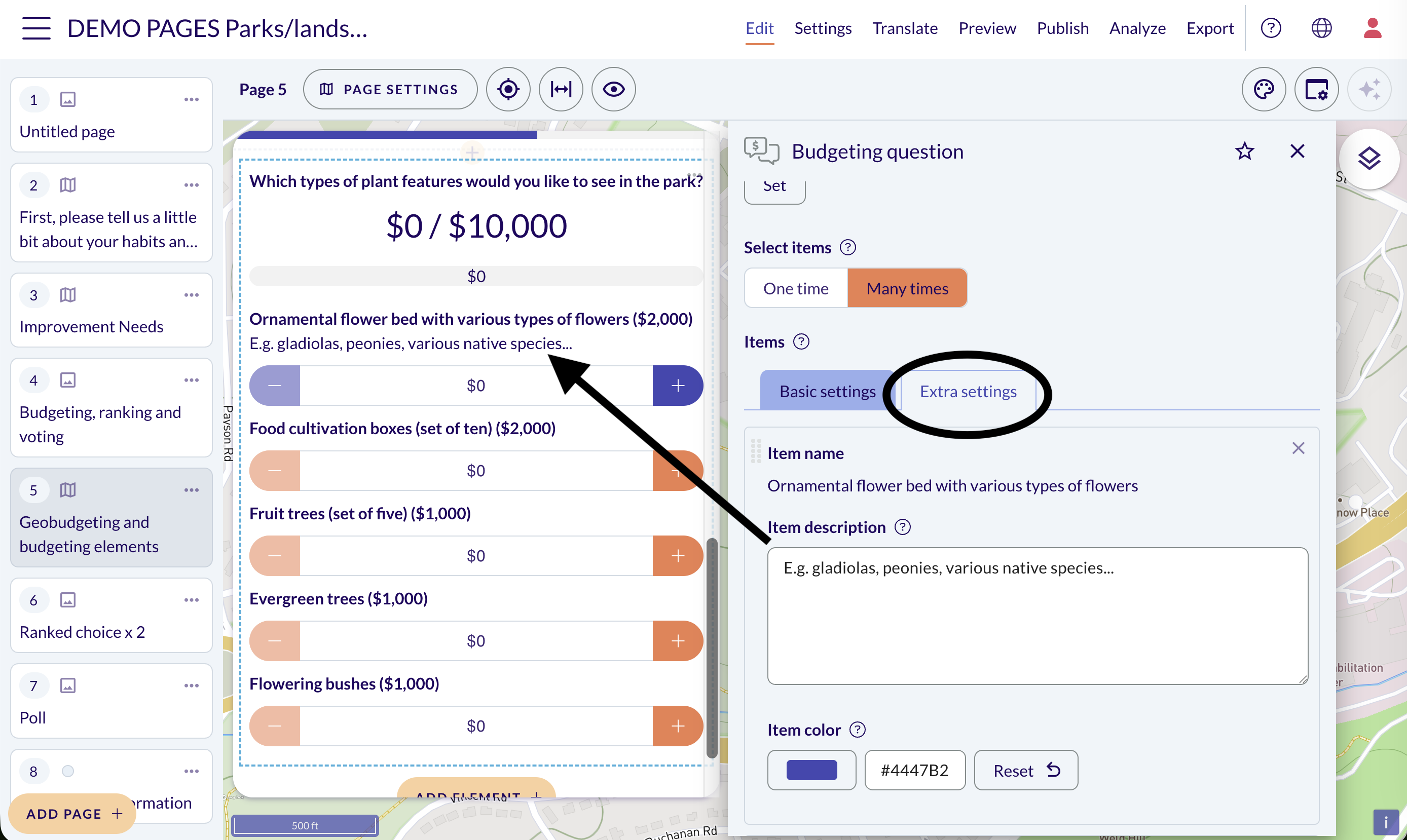
Task: Open options menu for Ranked choice x 2
Action: [x=192, y=600]
